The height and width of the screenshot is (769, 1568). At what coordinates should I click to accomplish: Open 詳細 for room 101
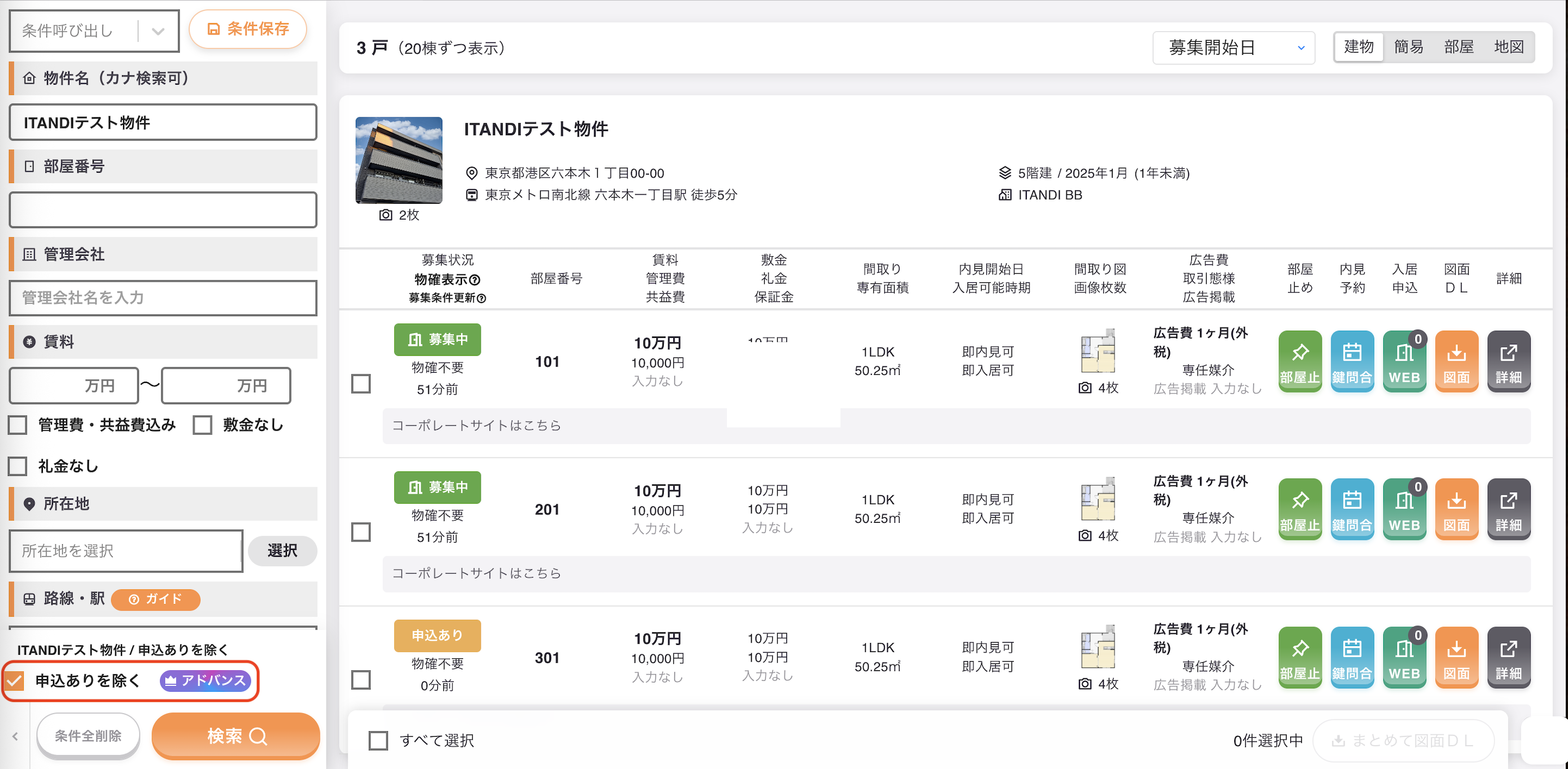(1508, 361)
